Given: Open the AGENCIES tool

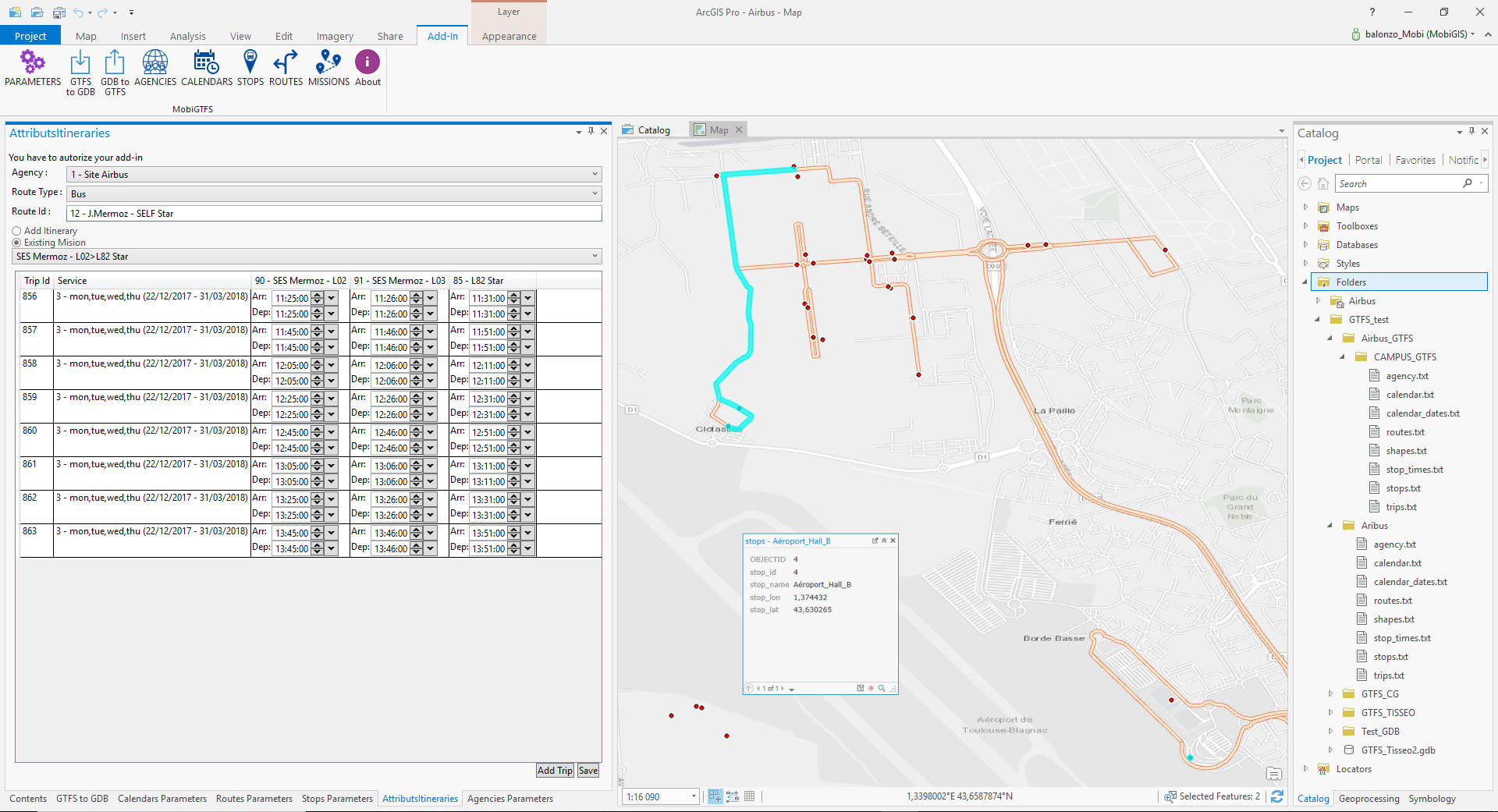Looking at the screenshot, I should tap(155, 68).
